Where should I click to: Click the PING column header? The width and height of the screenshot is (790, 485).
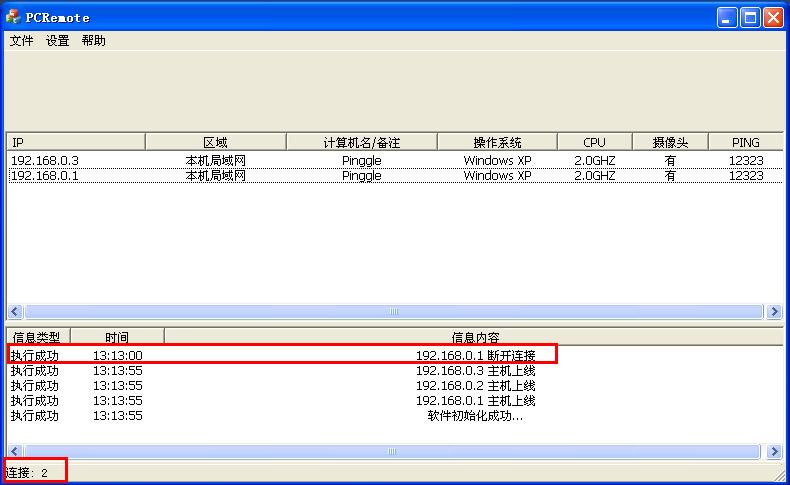[x=746, y=142]
